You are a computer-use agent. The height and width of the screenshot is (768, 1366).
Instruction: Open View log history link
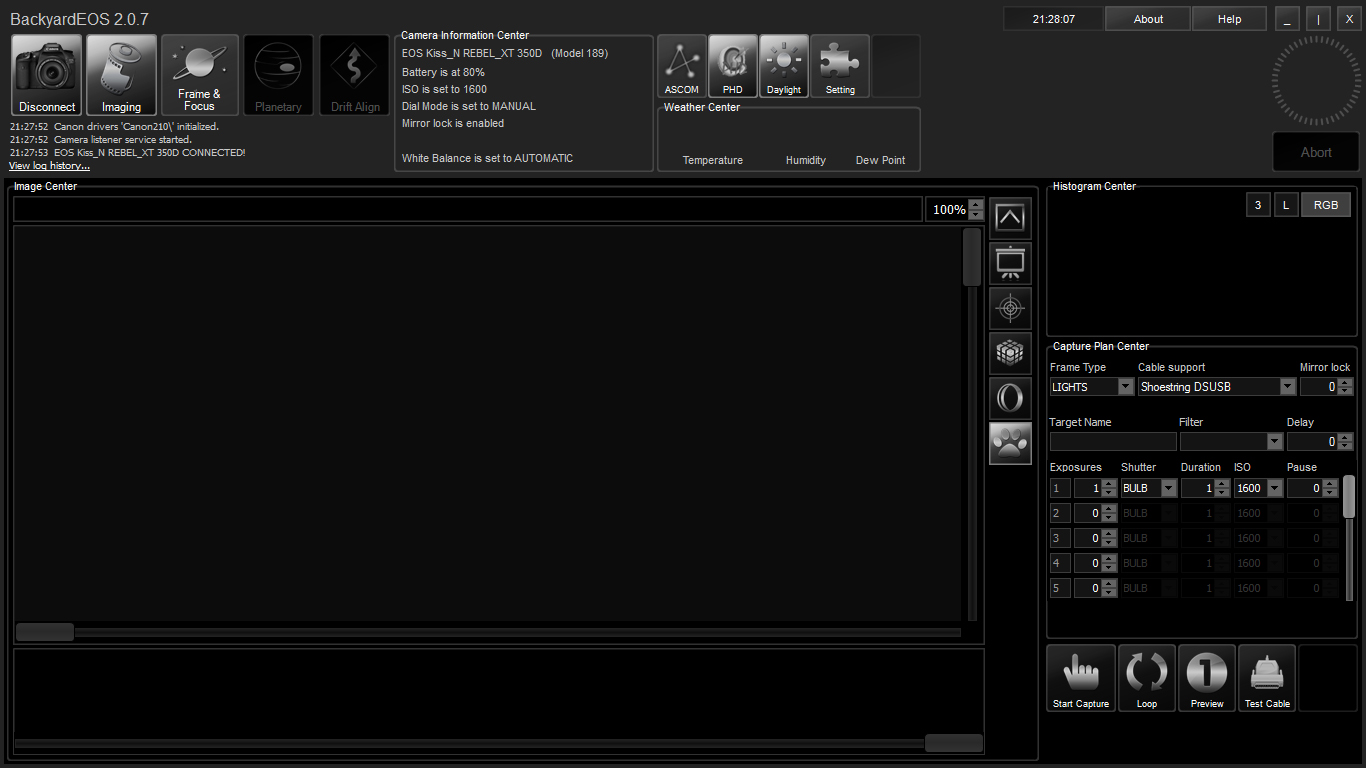click(50, 166)
